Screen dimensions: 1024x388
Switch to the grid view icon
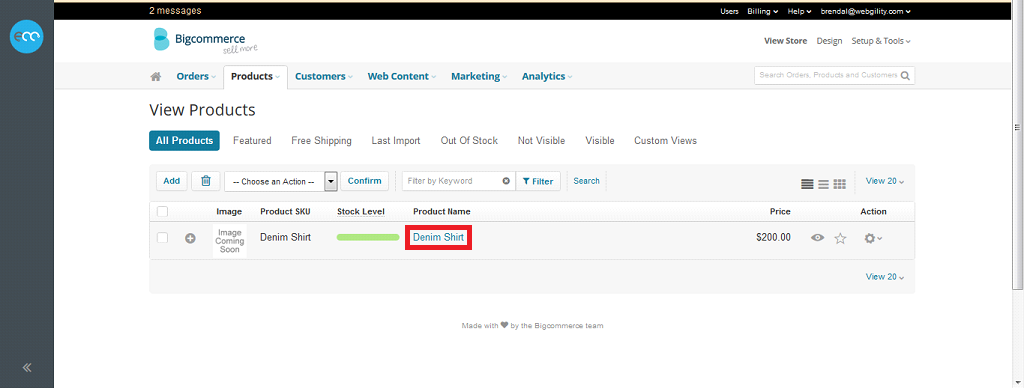pyautogui.click(x=840, y=184)
